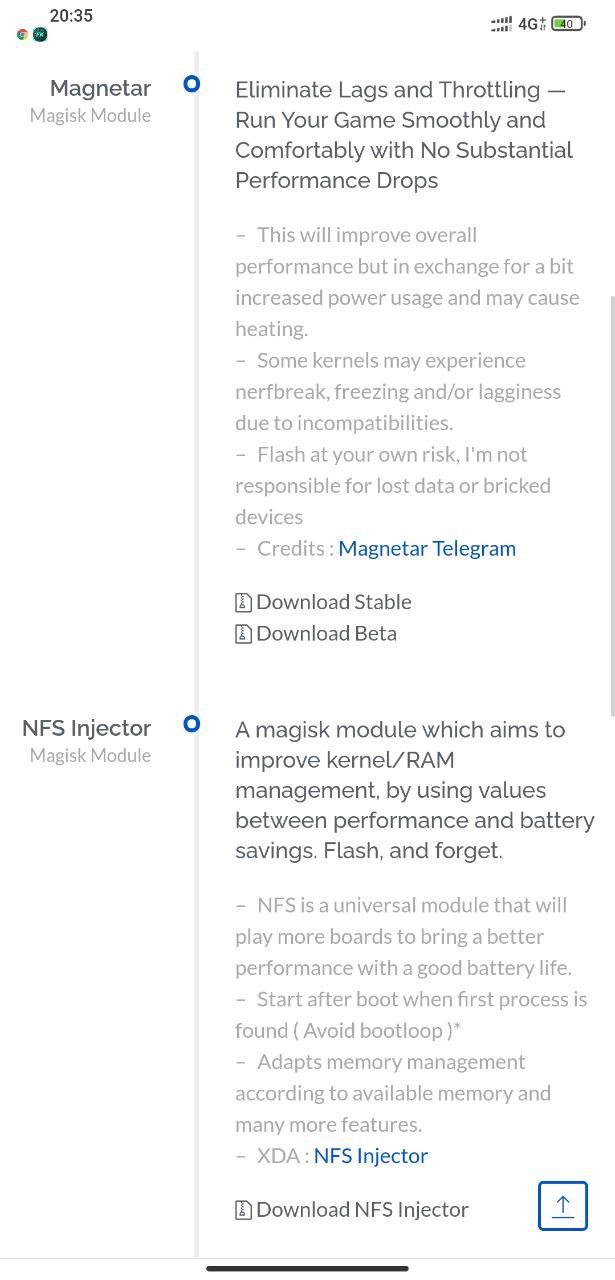Tap the Download NFS Injector link text
This screenshot has height=1280, width=615.
click(362, 1210)
